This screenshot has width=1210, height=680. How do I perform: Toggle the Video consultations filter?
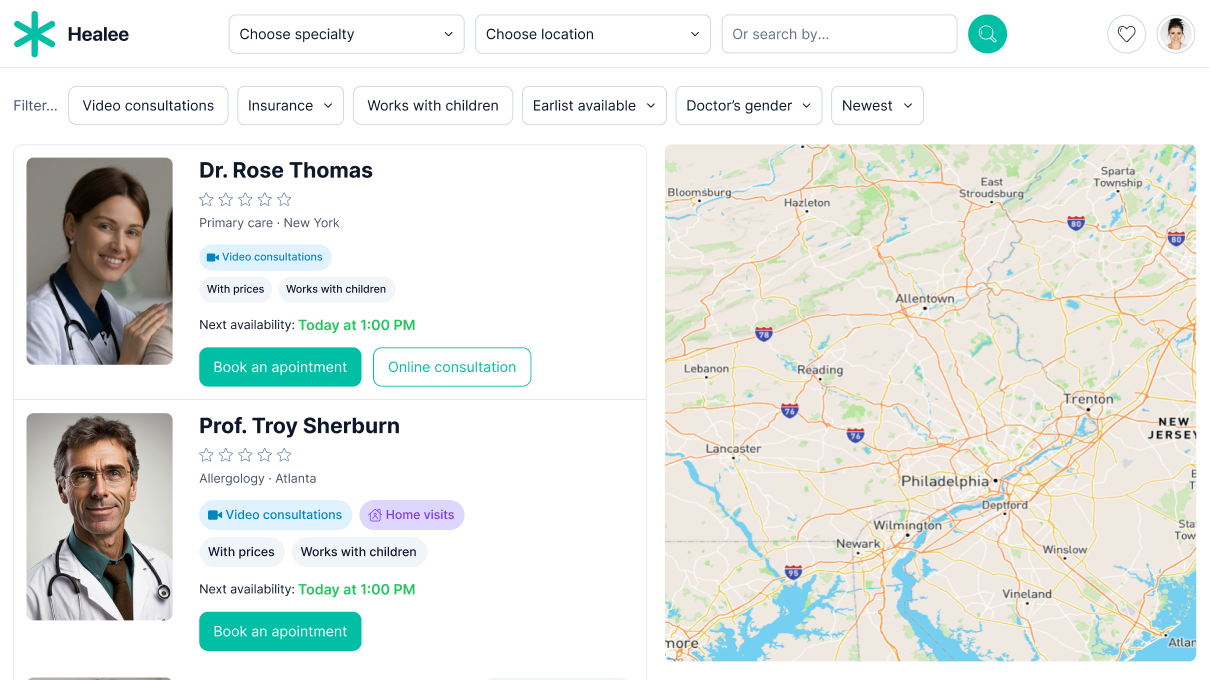[148, 106]
